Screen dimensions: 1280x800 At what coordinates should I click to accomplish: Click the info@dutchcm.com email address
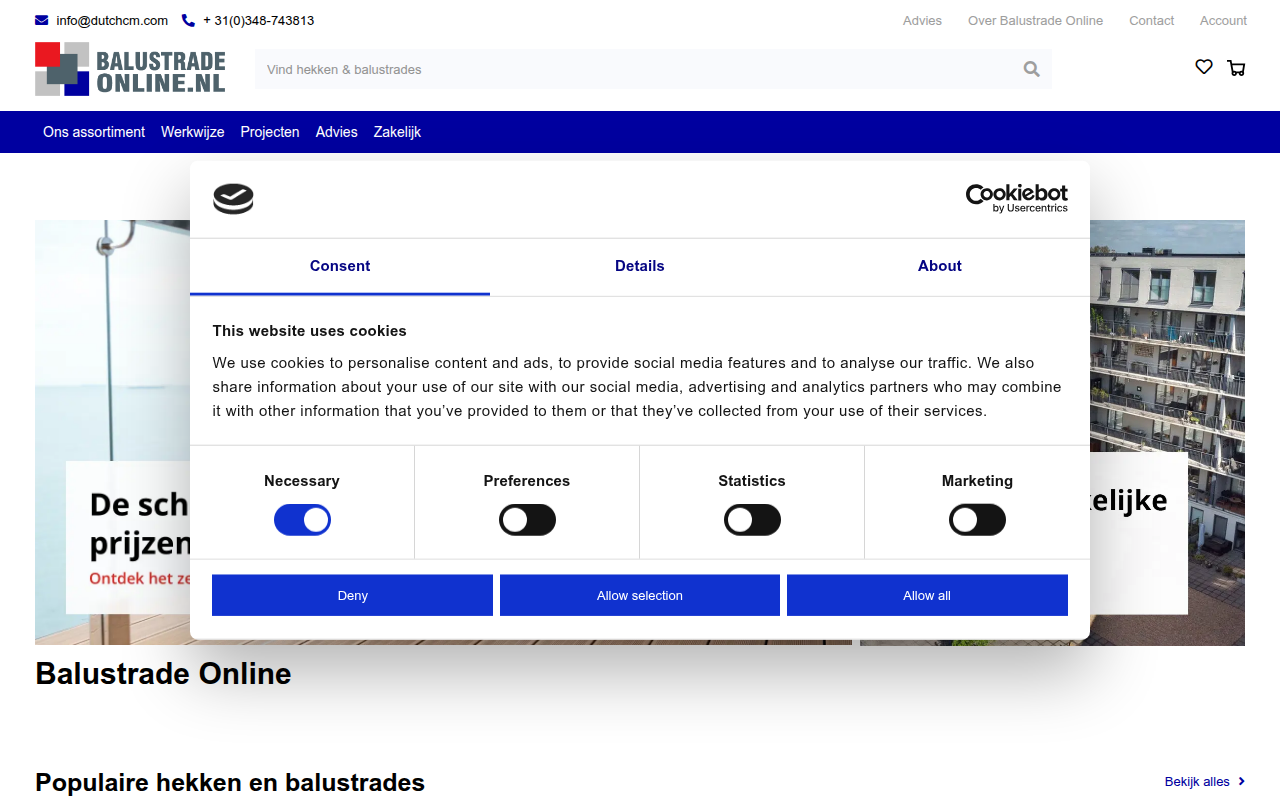(112, 20)
